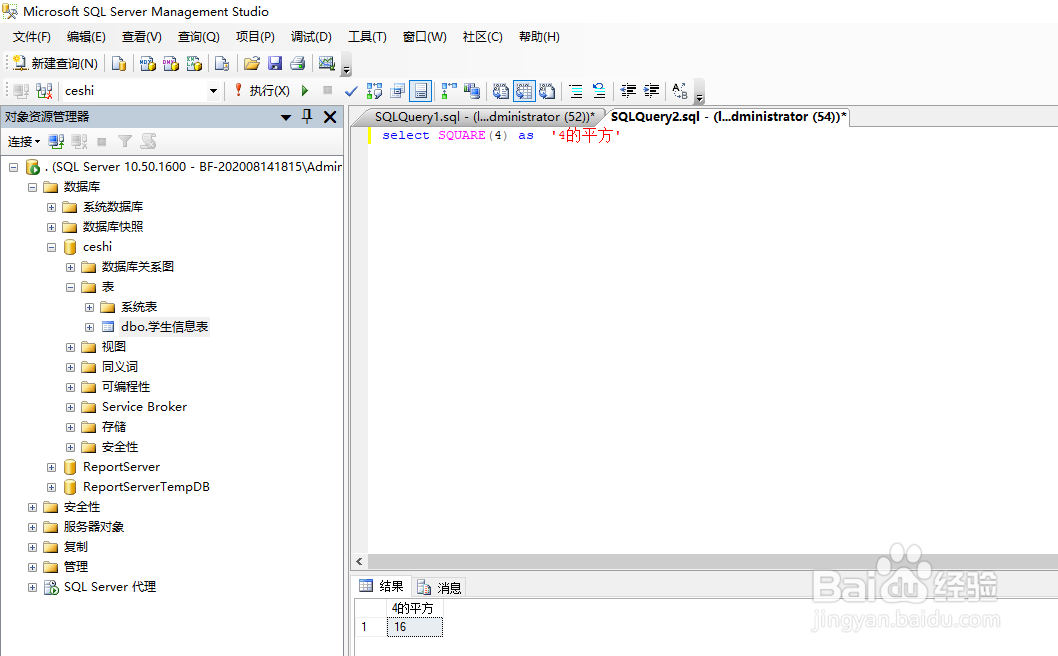This screenshot has height=656, width=1058.
Task: Collapse the ceshi database node
Action: click(x=51, y=247)
